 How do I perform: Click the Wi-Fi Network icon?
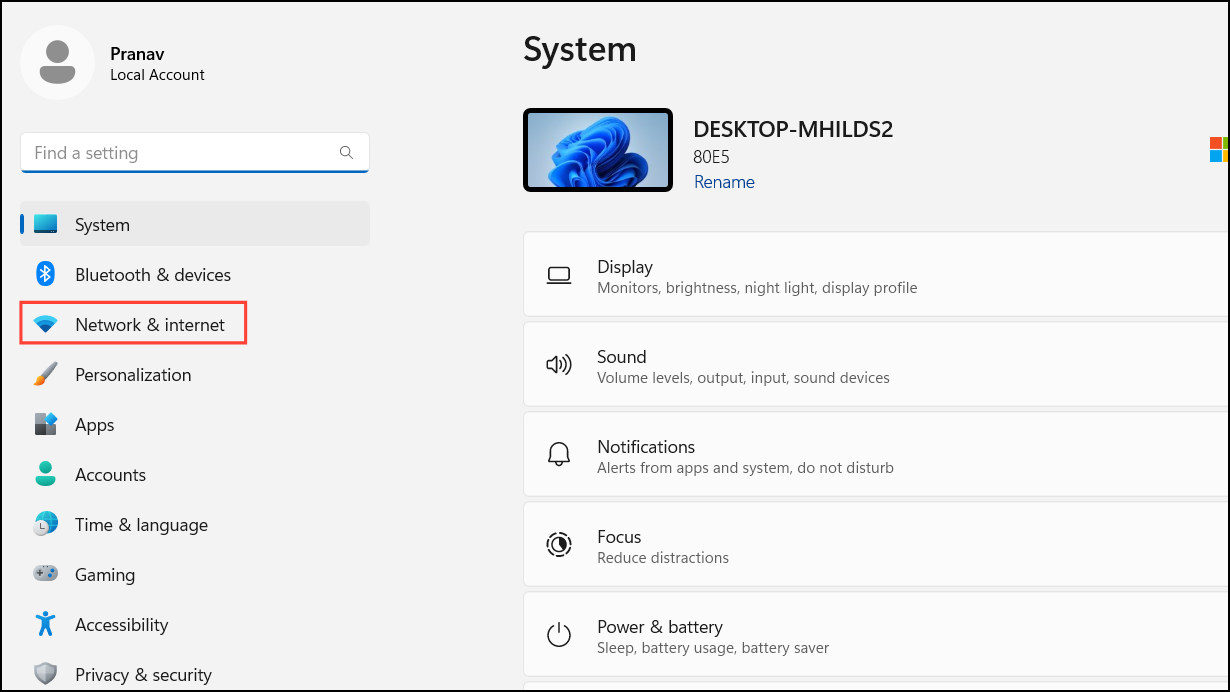point(45,325)
